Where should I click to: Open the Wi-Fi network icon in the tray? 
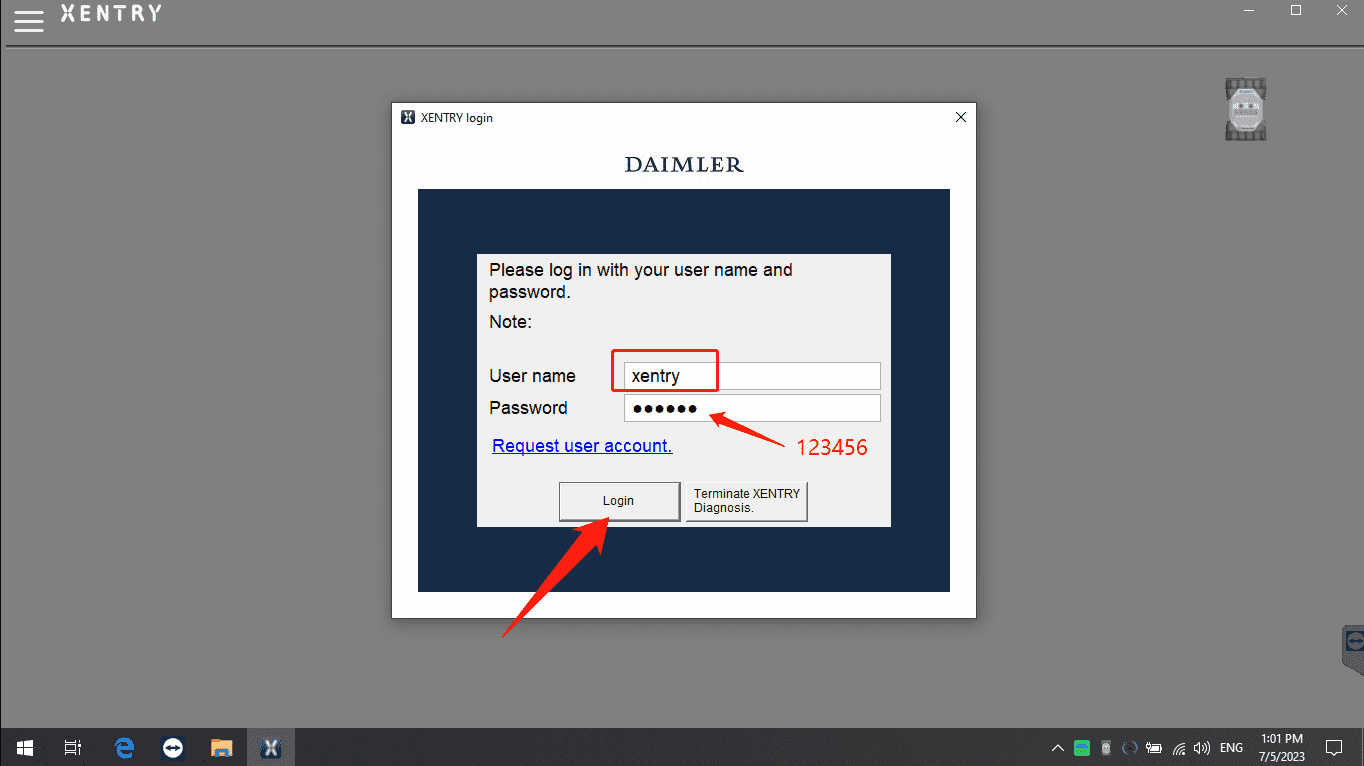pyautogui.click(x=1178, y=747)
